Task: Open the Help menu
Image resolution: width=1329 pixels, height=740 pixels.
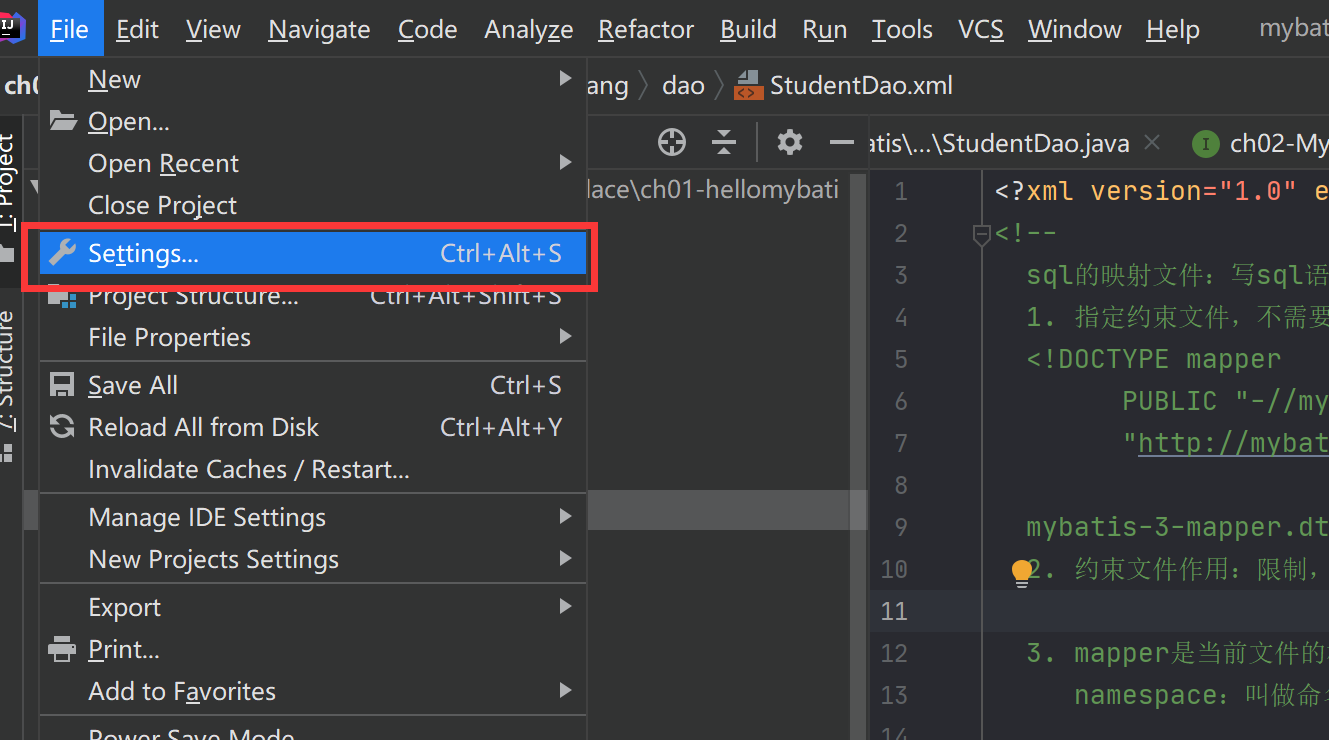Action: pyautogui.click(x=1172, y=30)
